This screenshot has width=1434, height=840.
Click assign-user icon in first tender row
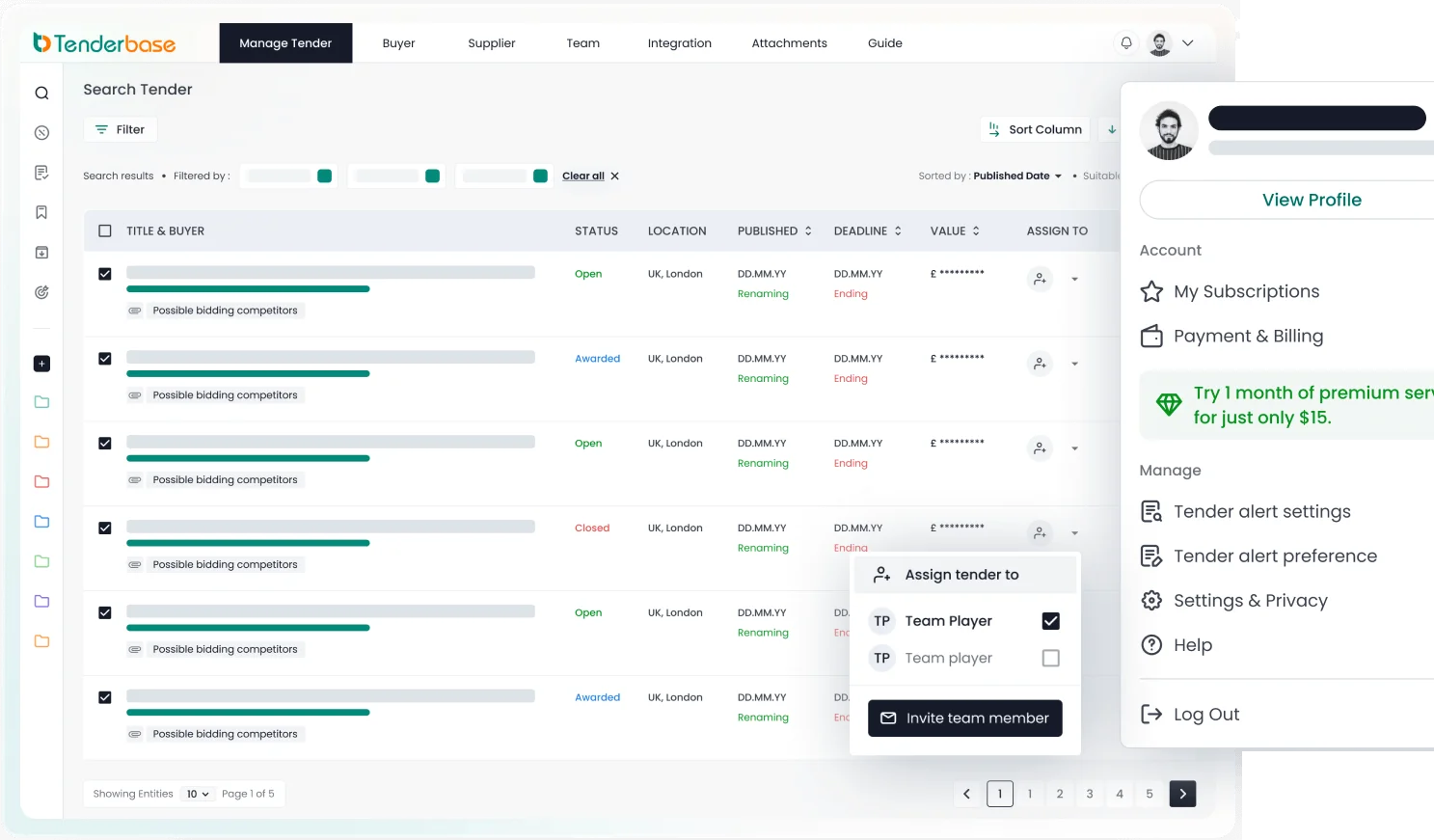point(1040,280)
